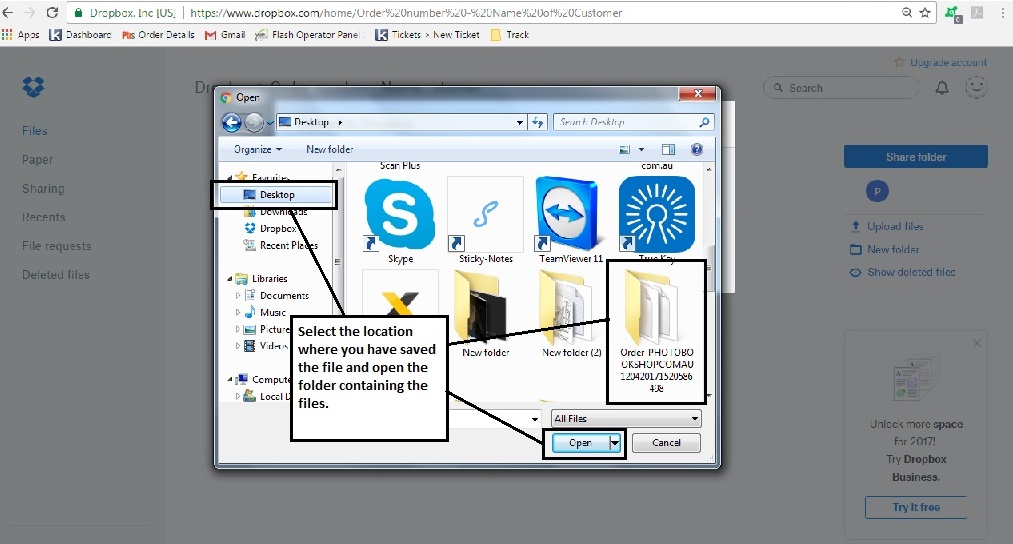The height and width of the screenshot is (544, 1013).
Task: Select the True Key shortcut icon
Action: click(x=656, y=215)
